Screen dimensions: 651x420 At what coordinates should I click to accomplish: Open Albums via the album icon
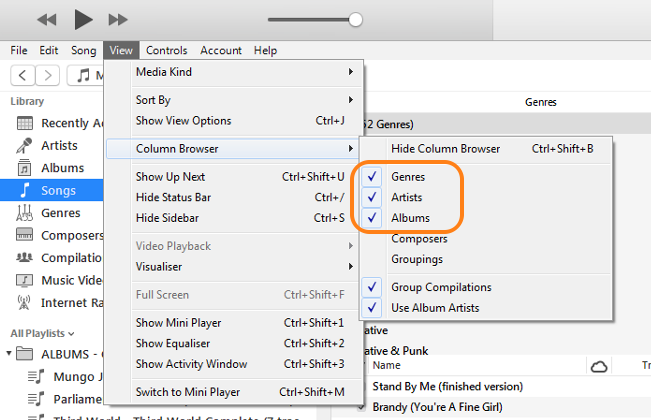click(24, 168)
